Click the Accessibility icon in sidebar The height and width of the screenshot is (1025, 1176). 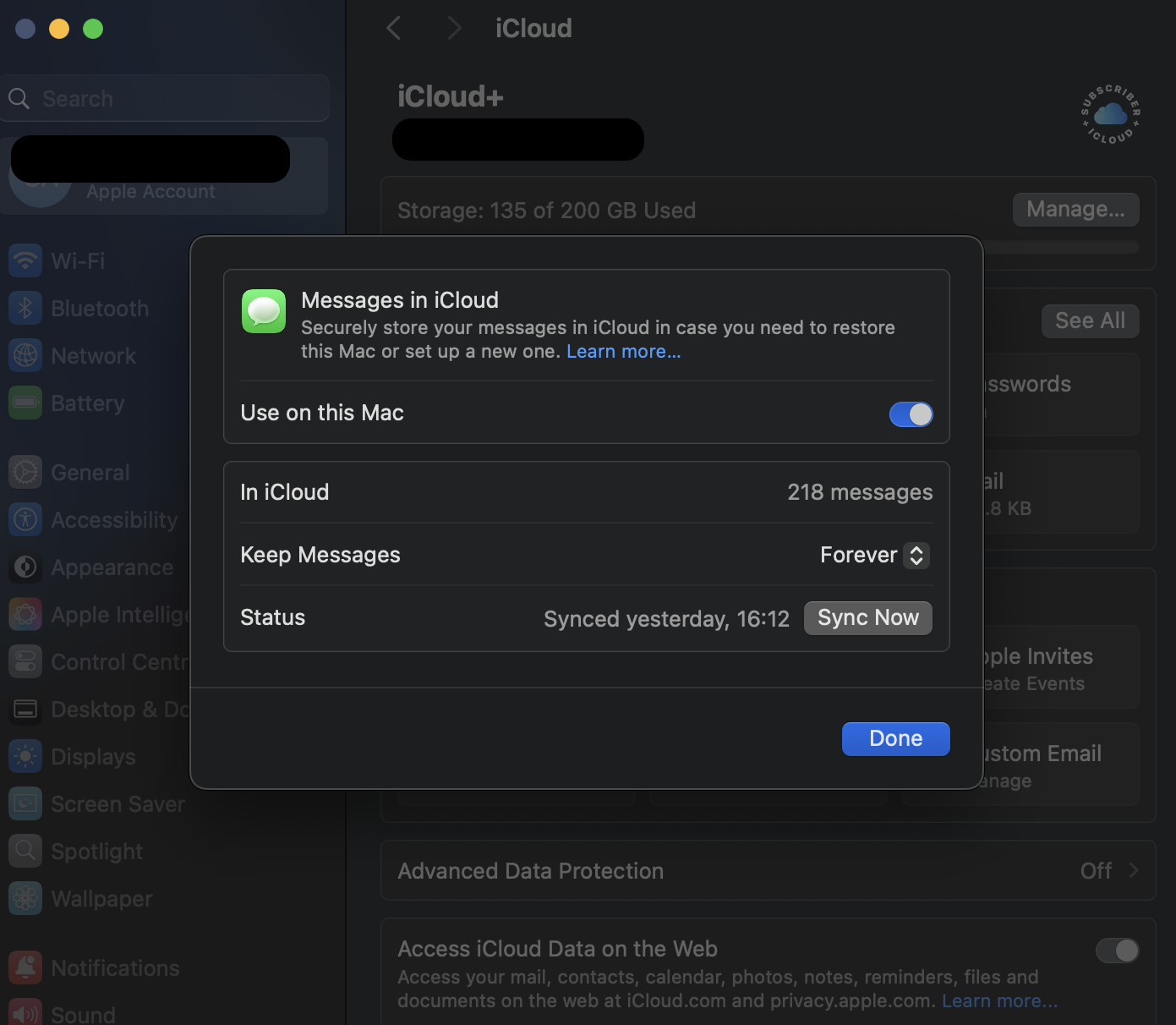click(25, 519)
